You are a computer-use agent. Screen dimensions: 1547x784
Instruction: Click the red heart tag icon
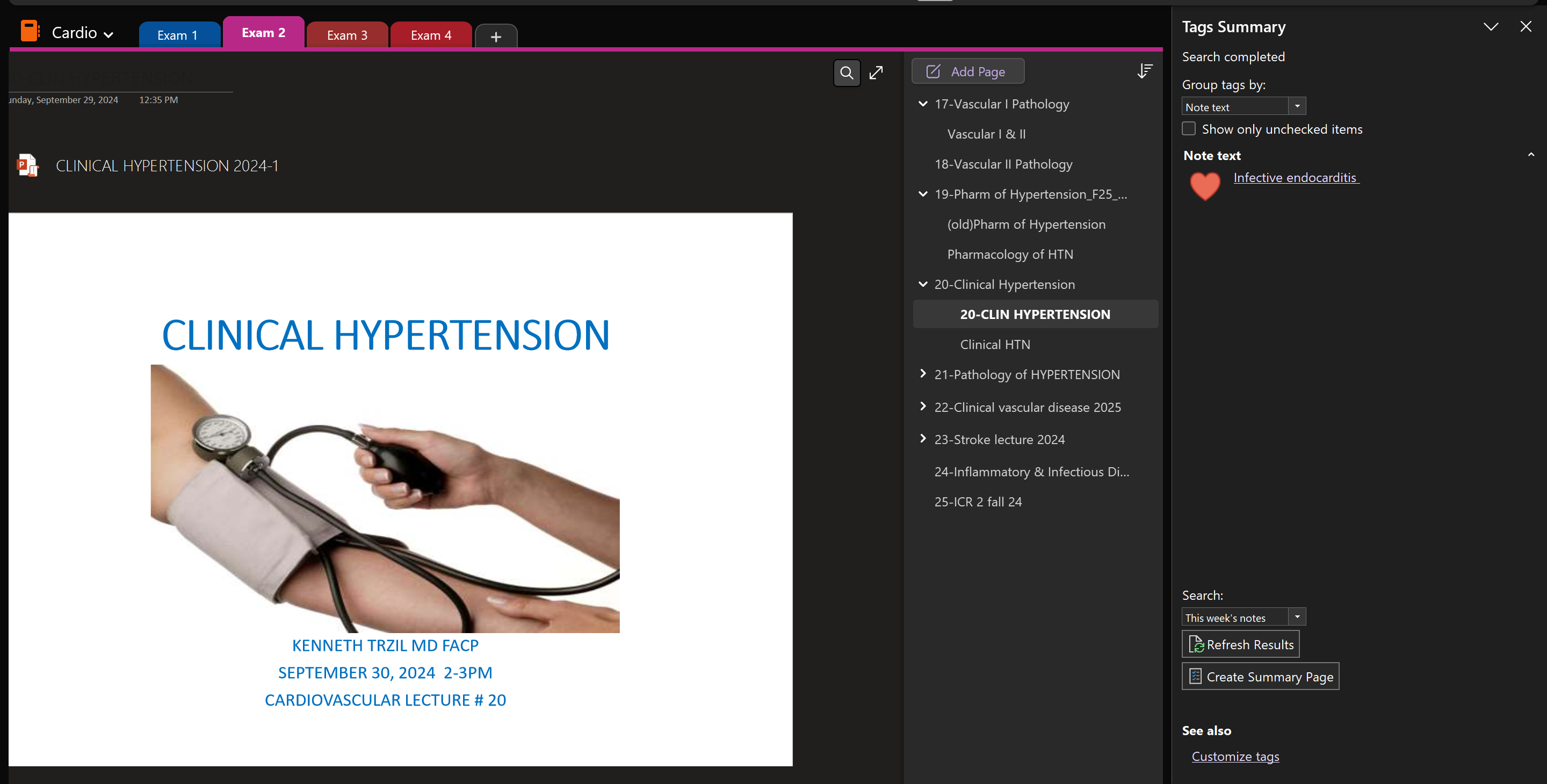point(1205,185)
